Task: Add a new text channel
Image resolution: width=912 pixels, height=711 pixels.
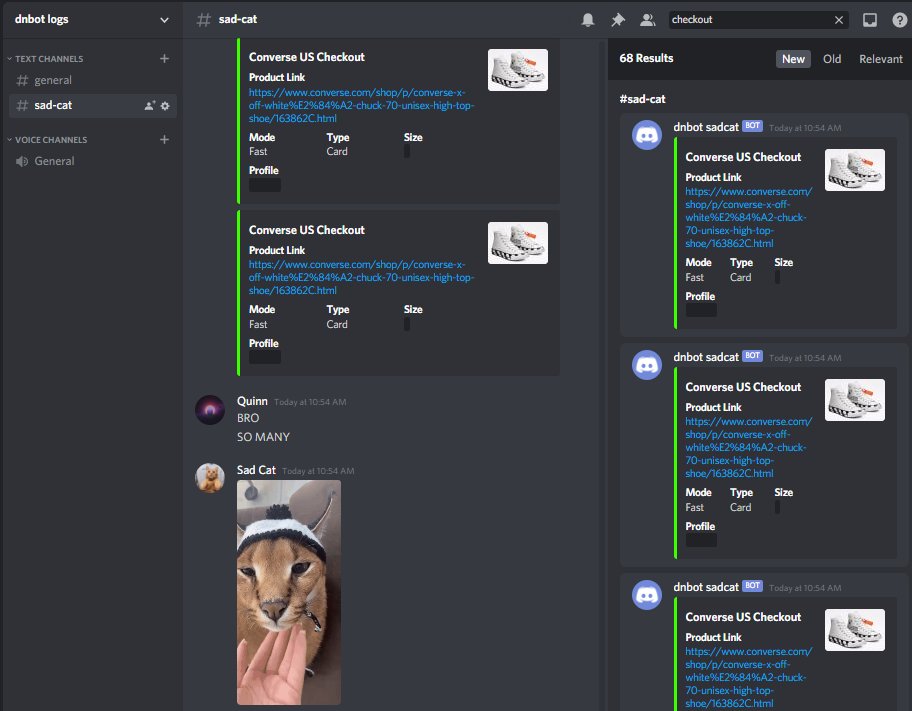Action: pyautogui.click(x=165, y=58)
